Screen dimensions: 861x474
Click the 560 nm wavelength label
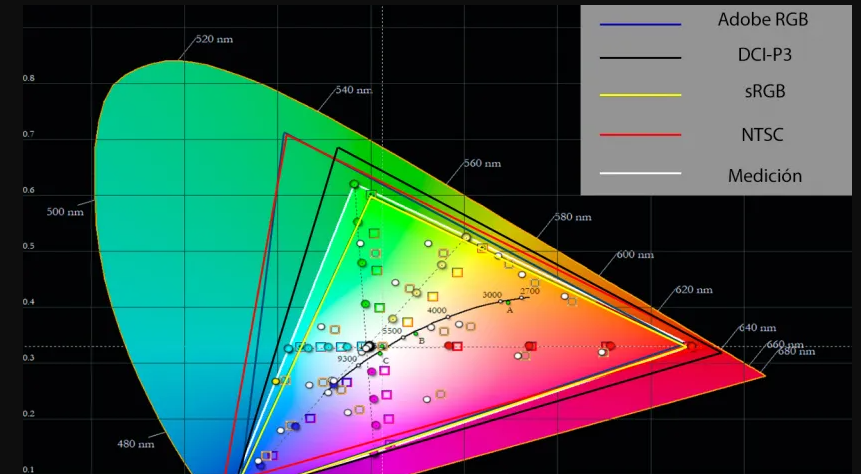[x=481, y=163]
